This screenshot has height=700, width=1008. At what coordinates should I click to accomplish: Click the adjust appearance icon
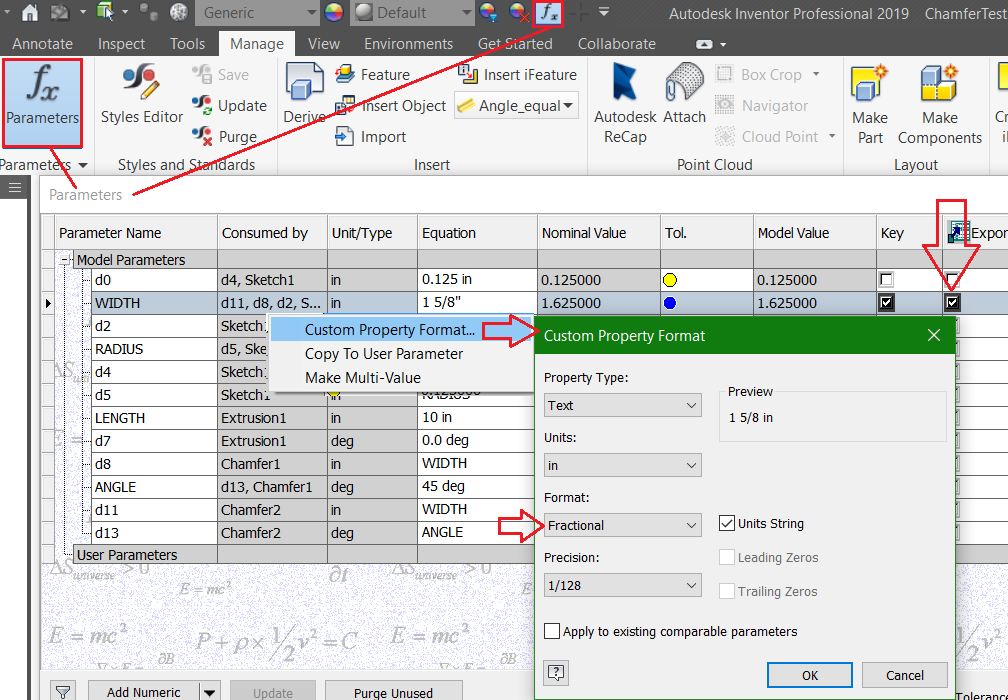[489, 12]
